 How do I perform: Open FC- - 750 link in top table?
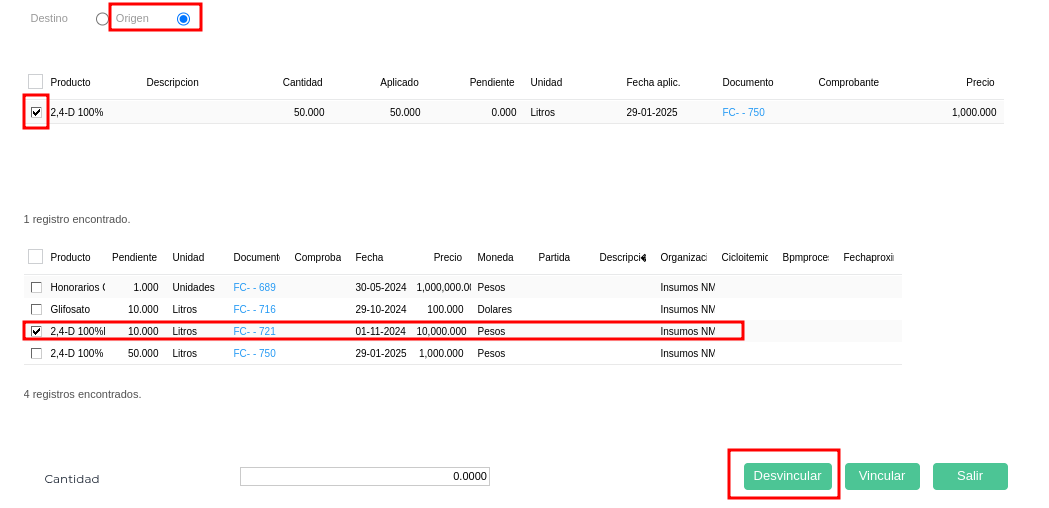coord(743,113)
